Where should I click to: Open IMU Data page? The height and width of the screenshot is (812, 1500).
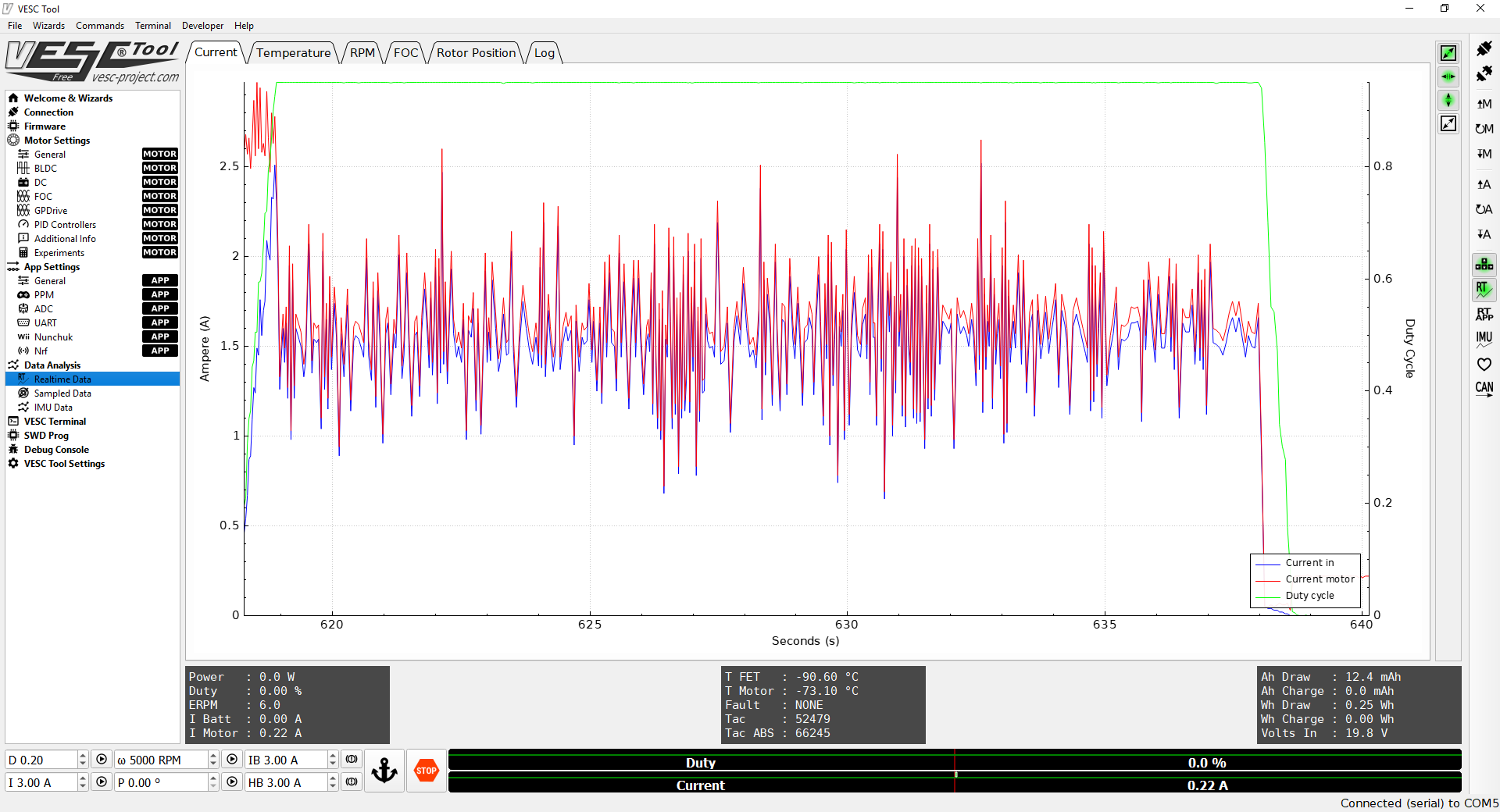pyautogui.click(x=53, y=408)
